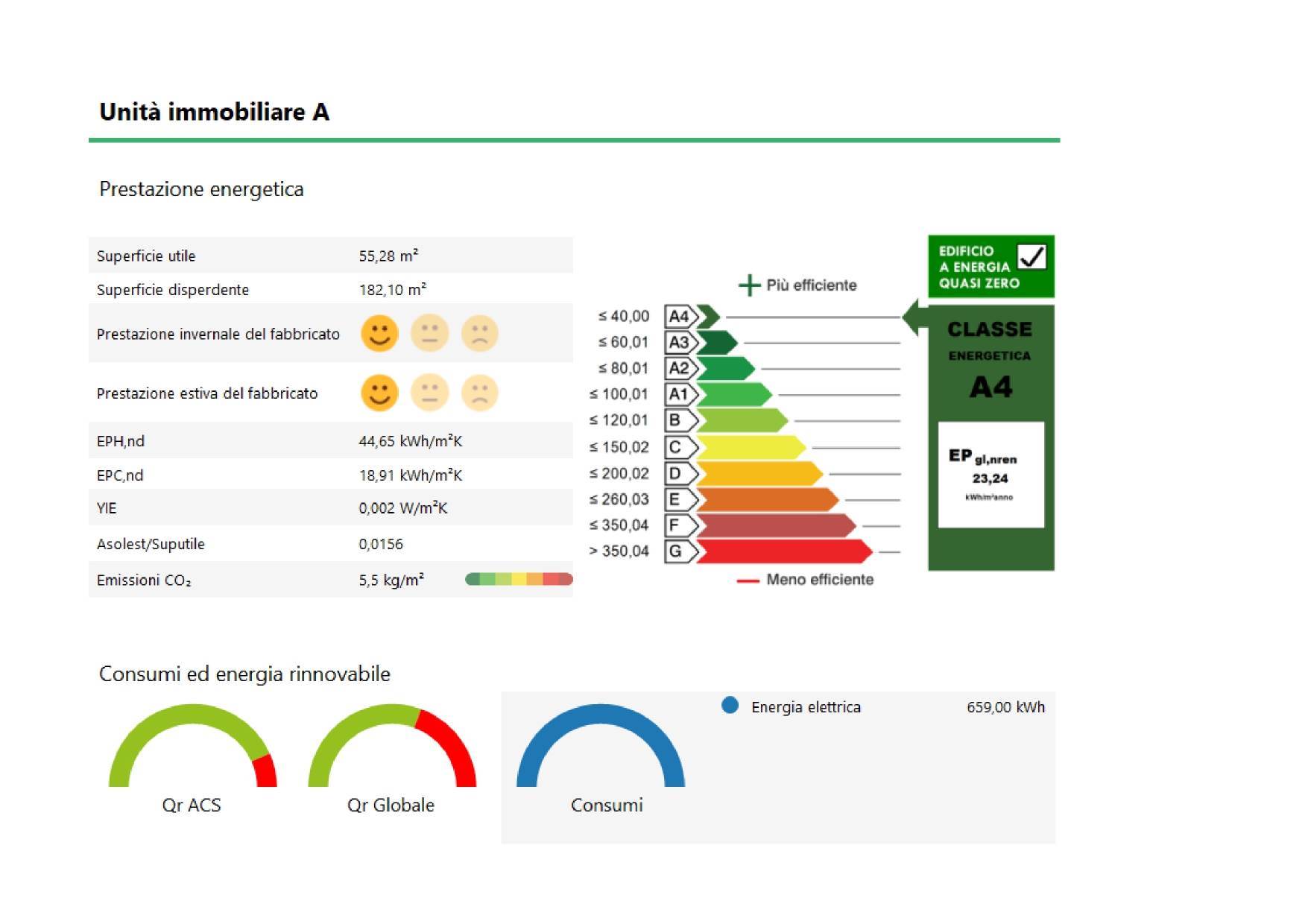1308x924 pixels.
Task: Click the red Meno efficiente minus icon
Action: (x=748, y=580)
